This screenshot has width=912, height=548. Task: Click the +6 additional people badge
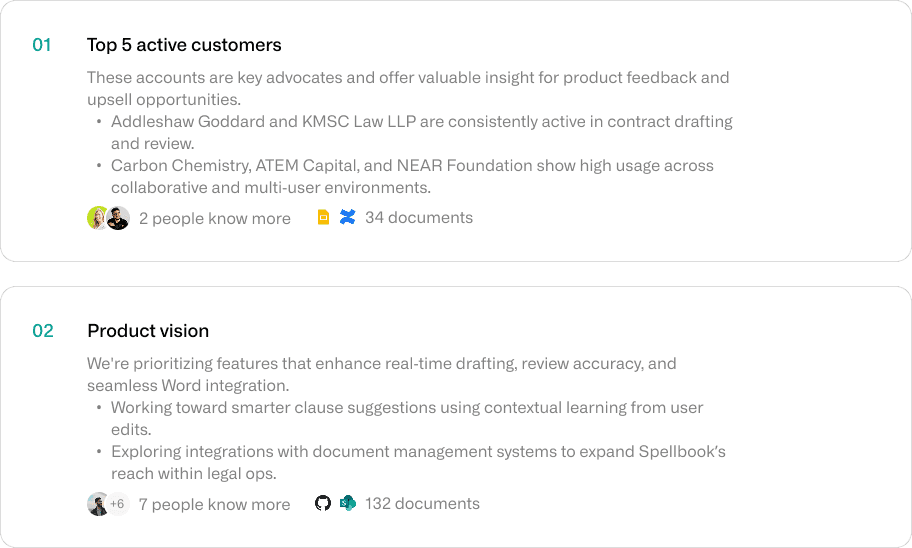pyautogui.click(x=118, y=504)
